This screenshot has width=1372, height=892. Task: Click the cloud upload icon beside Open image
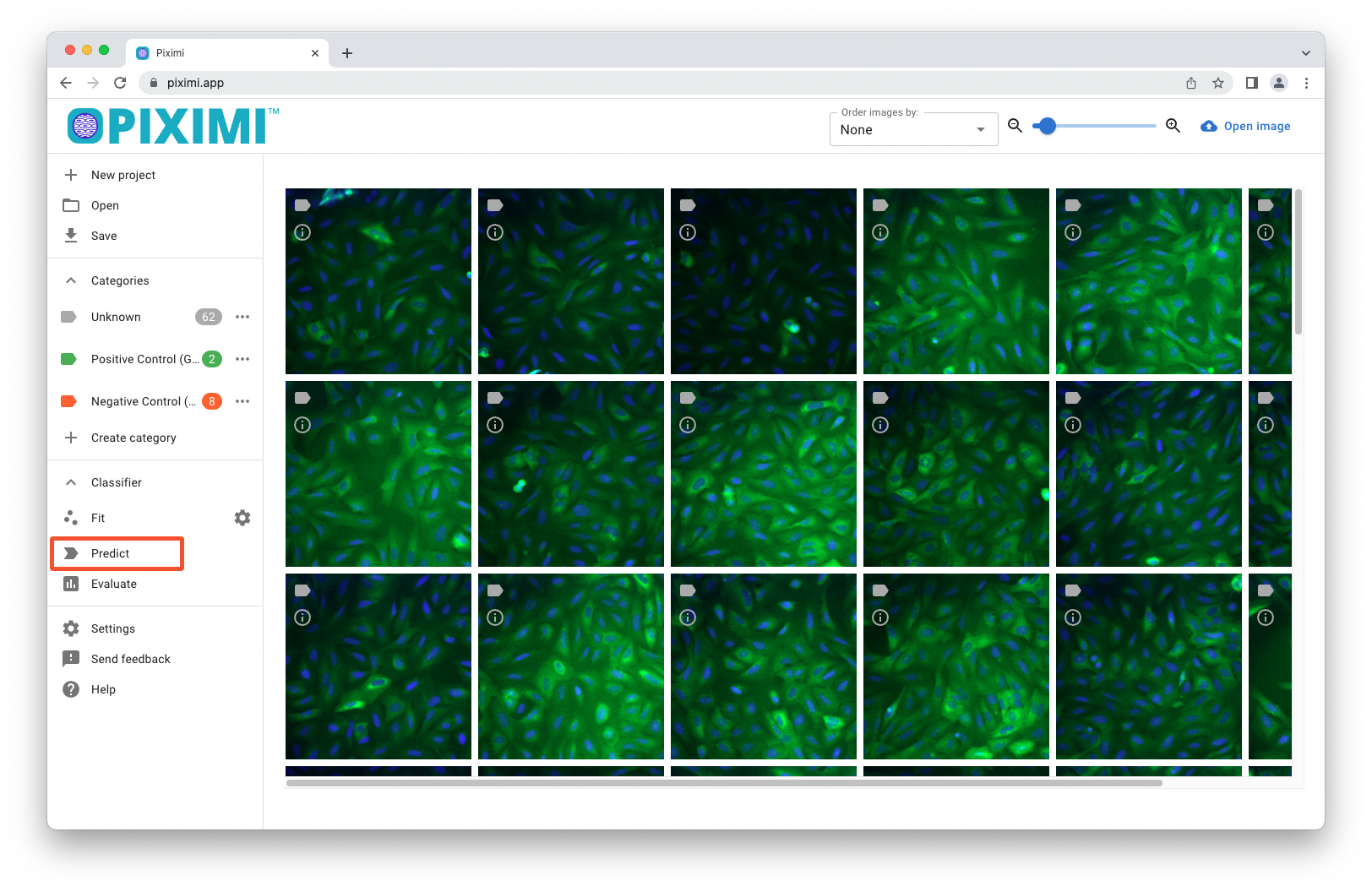pos(1209,126)
